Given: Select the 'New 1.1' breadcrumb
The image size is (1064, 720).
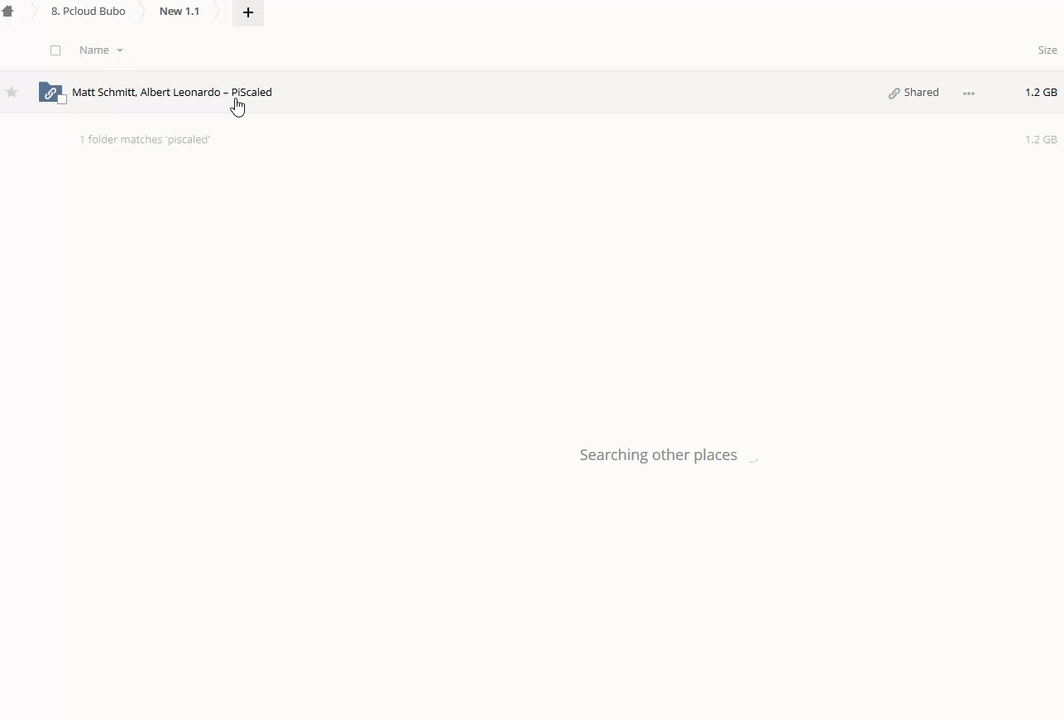Looking at the screenshot, I should [179, 12].
